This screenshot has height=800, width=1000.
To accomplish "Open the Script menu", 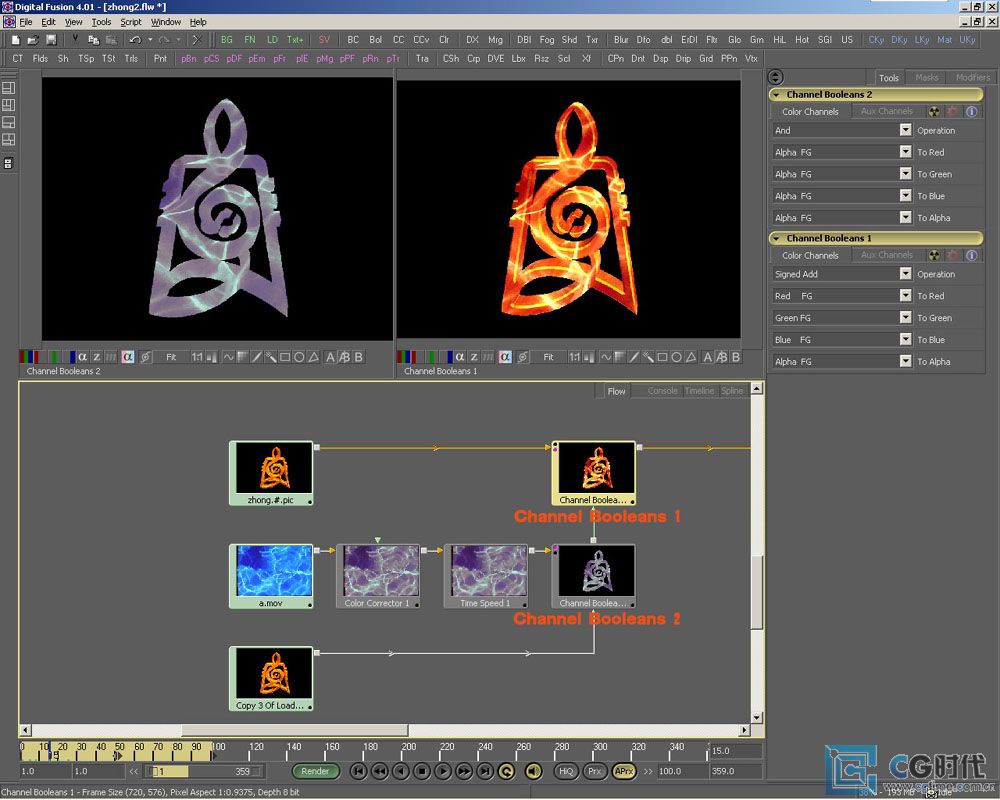I will [131, 22].
